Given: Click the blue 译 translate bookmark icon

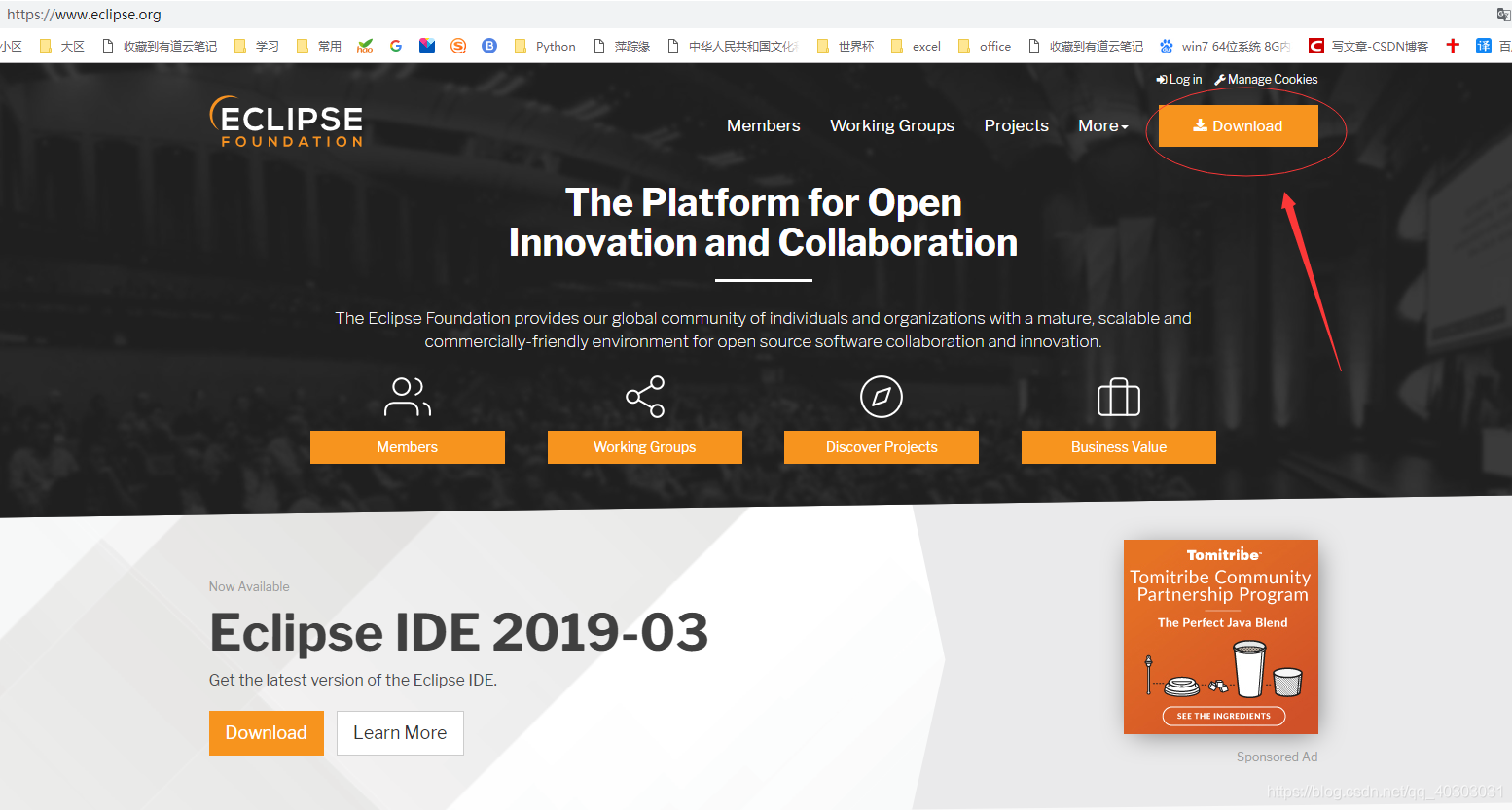Looking at the screenshot, I should (1484, 46).
